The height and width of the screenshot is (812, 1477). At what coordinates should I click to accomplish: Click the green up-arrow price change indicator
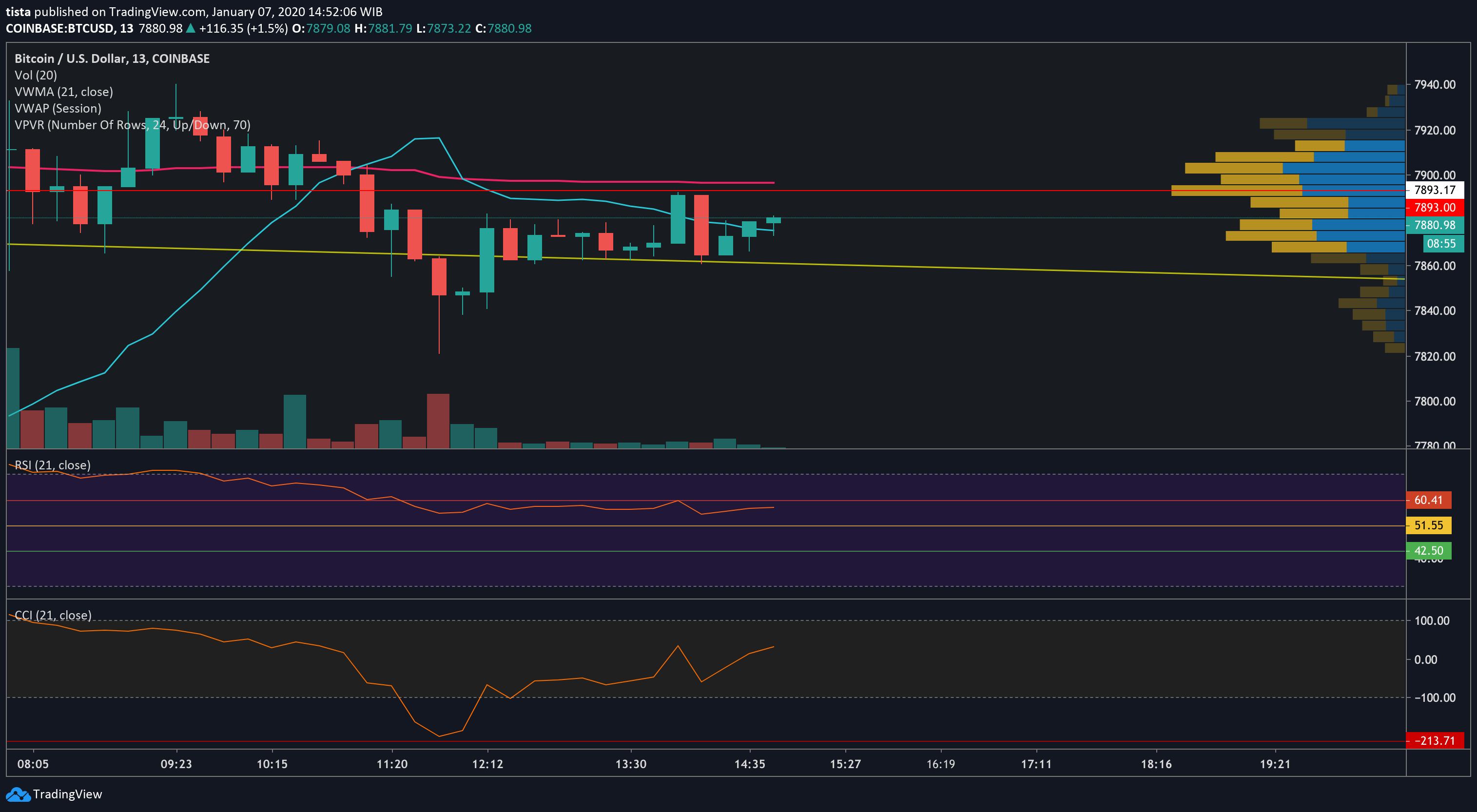point(191,28)
